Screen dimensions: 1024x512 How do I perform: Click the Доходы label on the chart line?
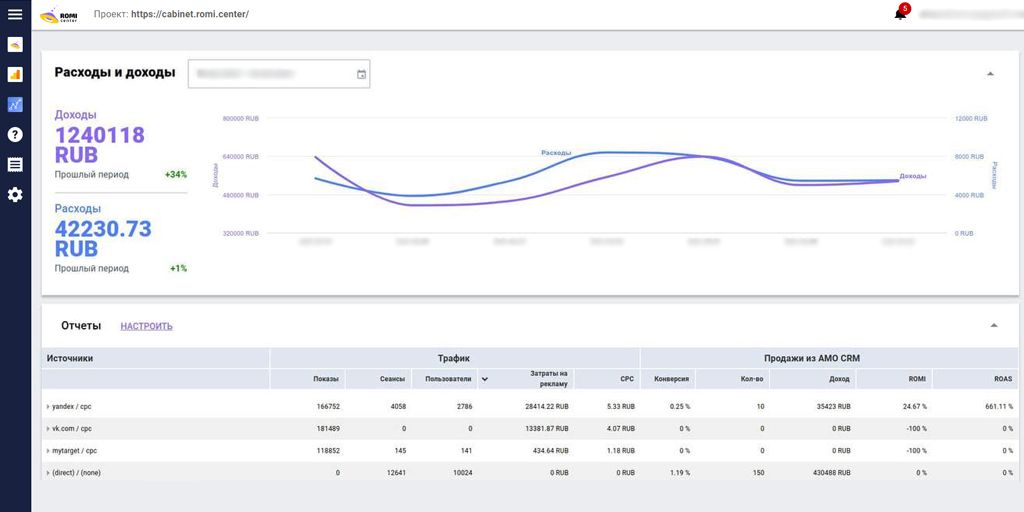click(x=913, y=176)
